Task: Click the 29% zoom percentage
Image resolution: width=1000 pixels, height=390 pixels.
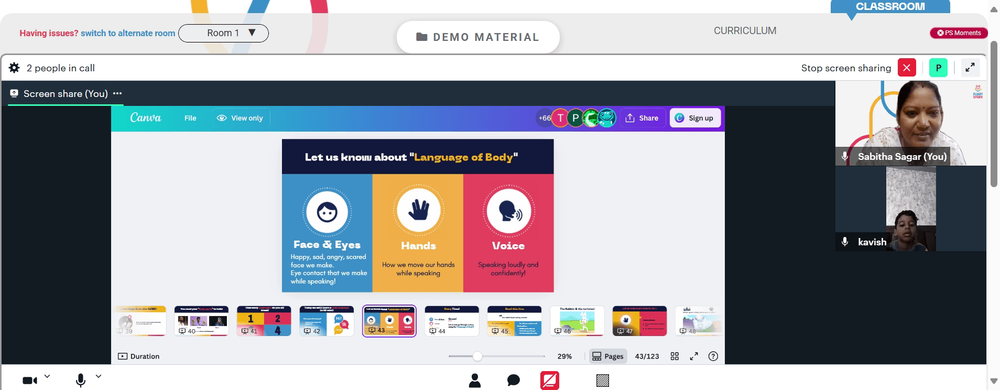Action: (564, 356)
